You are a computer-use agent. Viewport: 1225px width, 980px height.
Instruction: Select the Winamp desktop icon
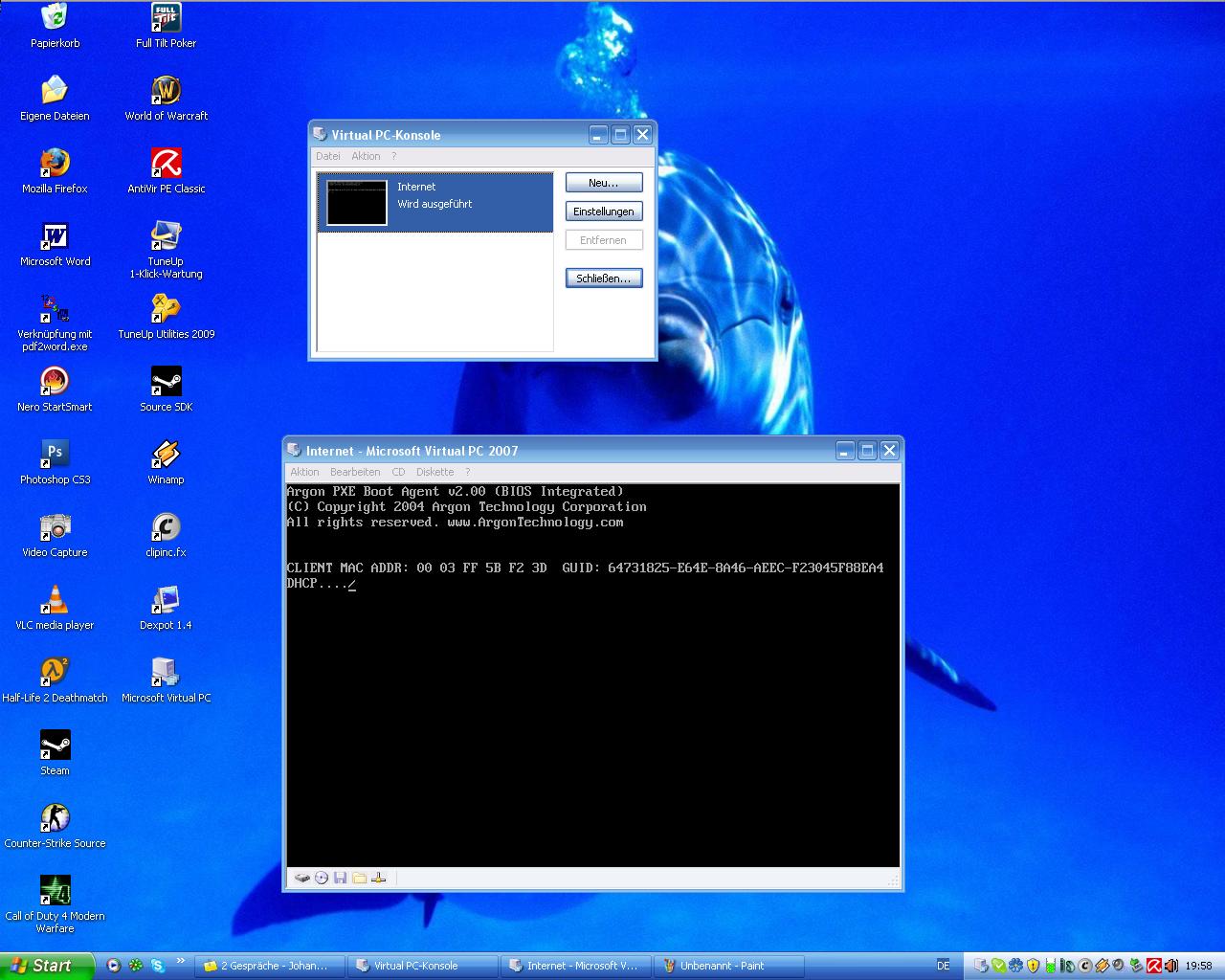166,462
